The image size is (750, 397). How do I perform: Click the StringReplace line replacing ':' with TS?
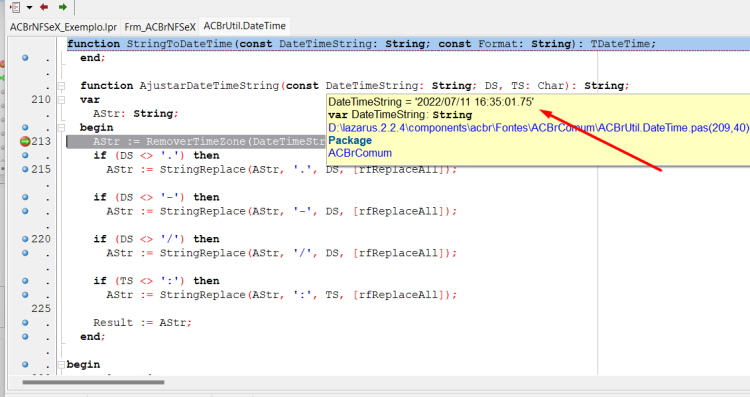(x=281, y=295)
